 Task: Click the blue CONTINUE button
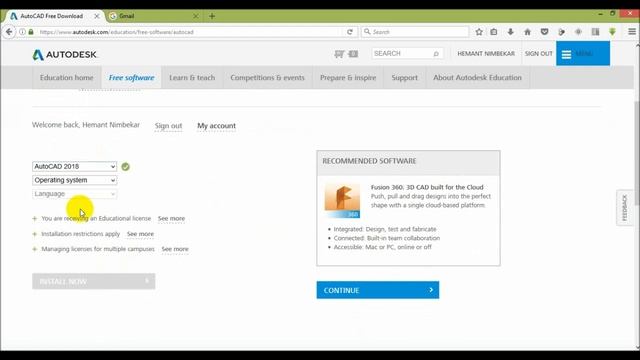coord(378,290)
